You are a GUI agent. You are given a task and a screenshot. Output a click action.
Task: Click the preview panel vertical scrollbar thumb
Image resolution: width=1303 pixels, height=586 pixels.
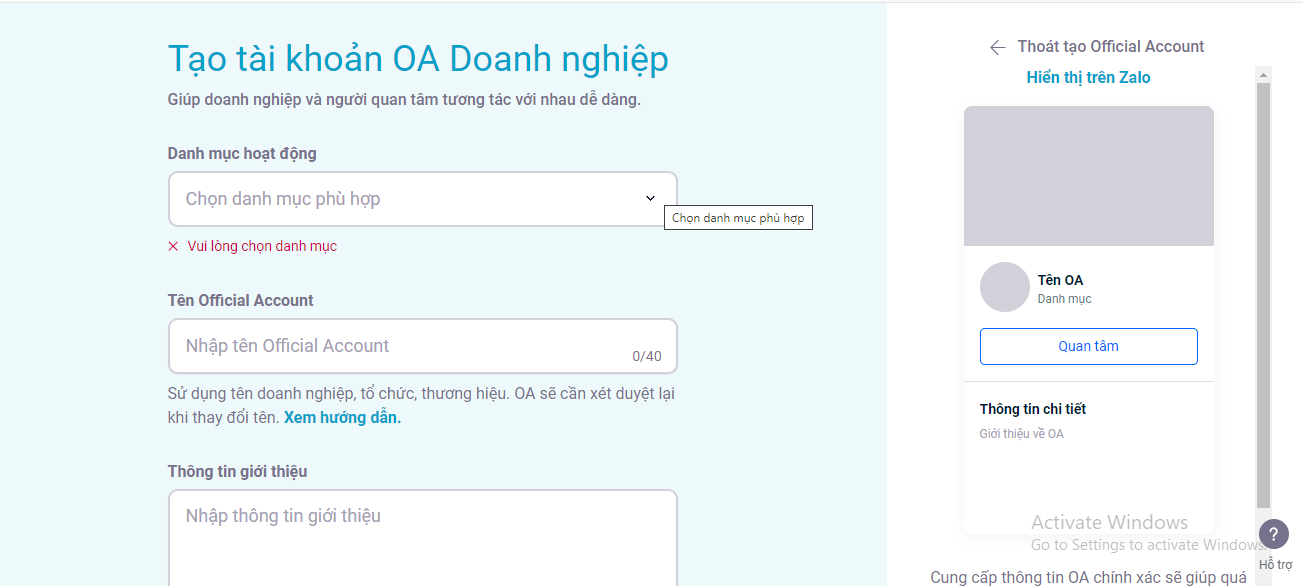pyautogui.click(x=1264, y=290)
